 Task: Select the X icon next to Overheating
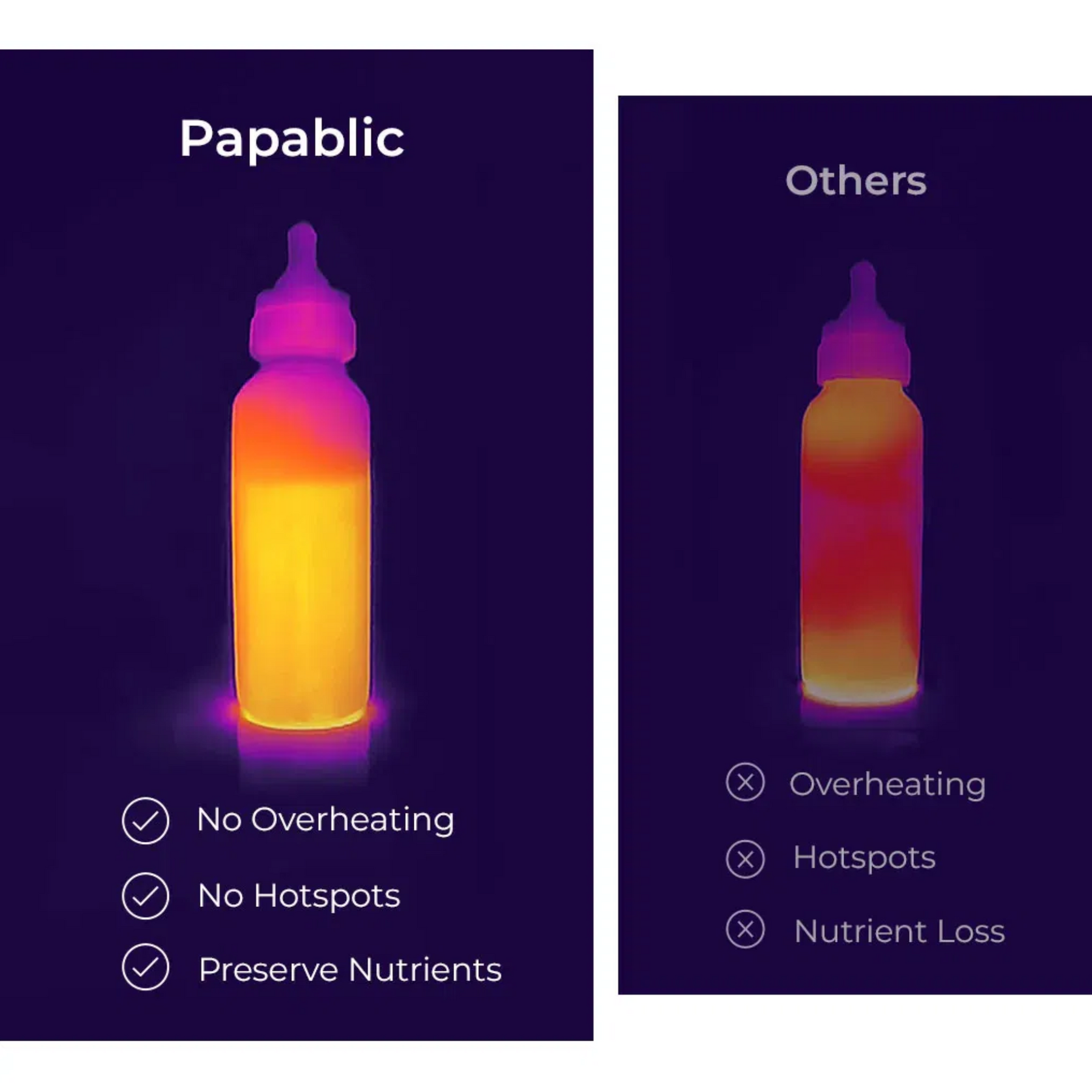coord(745,783)
